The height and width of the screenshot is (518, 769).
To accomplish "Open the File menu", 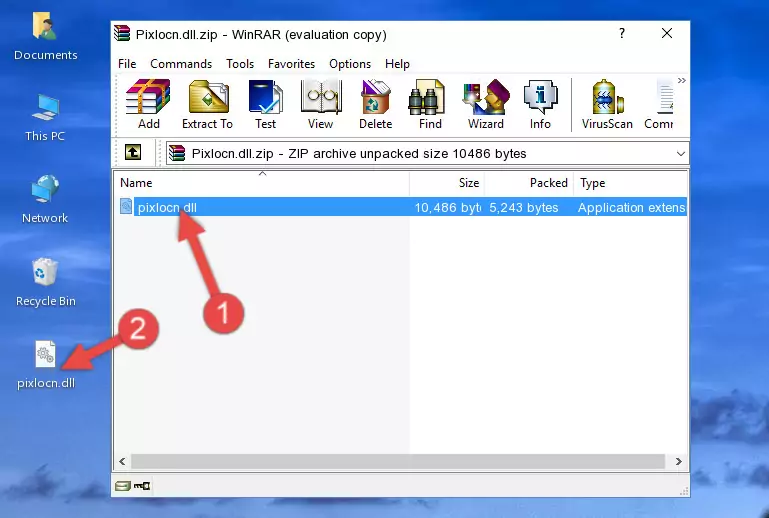I will (x=127, y=64).
